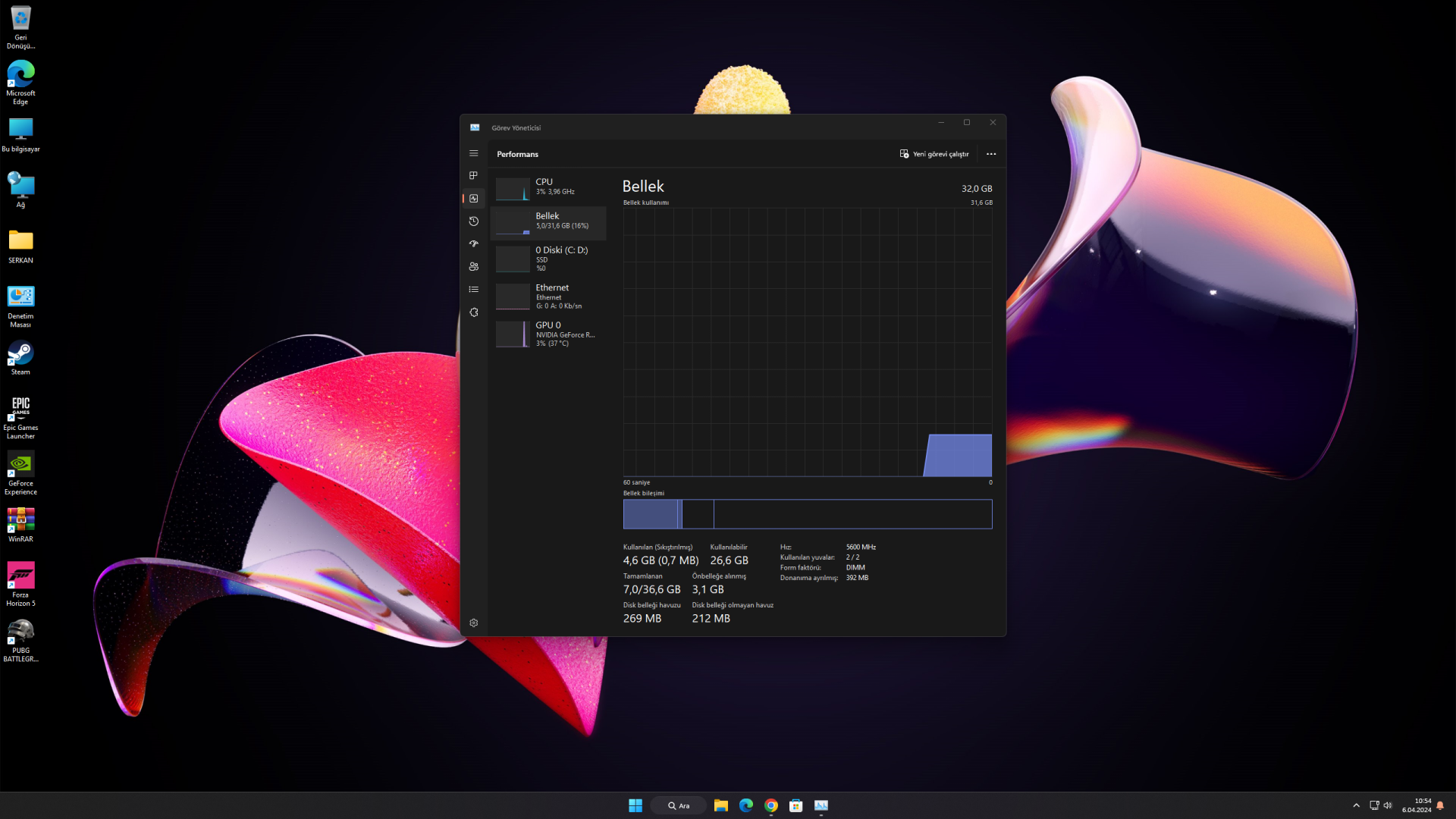Image resolution: width=1456 pixels, height=819 pixels.
Task: Open App history page via clock icon
Action: pos(473,221)
